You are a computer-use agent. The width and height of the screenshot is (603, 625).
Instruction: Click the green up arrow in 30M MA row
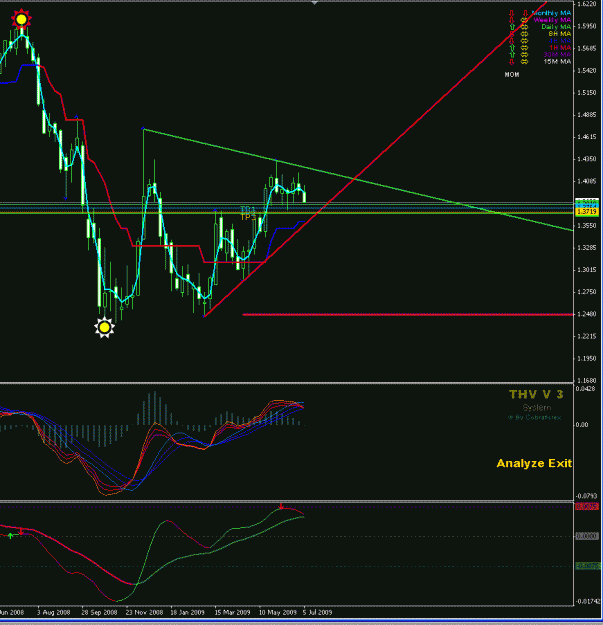click(x=512, y=54)
